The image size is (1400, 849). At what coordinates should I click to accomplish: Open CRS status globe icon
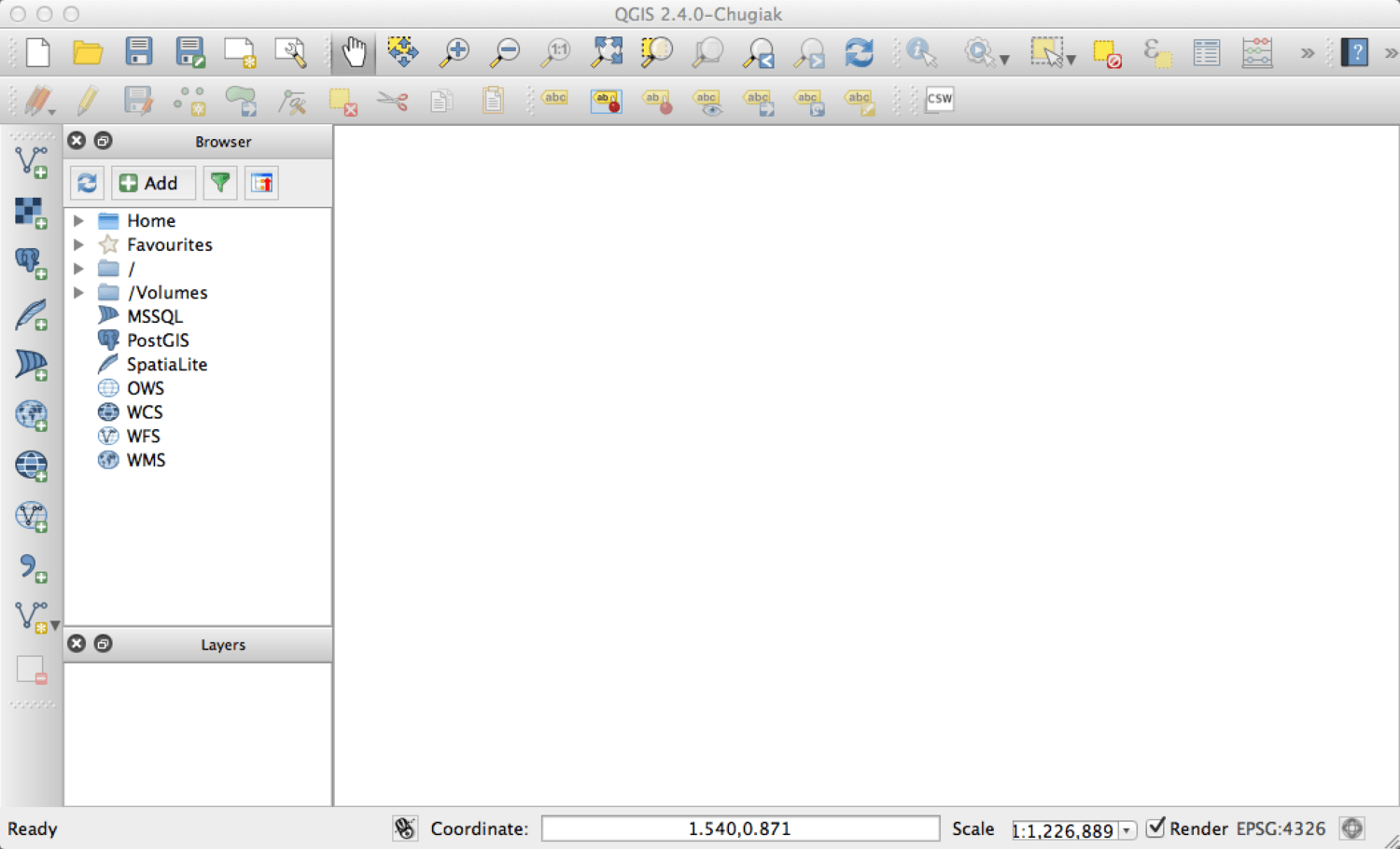(1352, 828)
